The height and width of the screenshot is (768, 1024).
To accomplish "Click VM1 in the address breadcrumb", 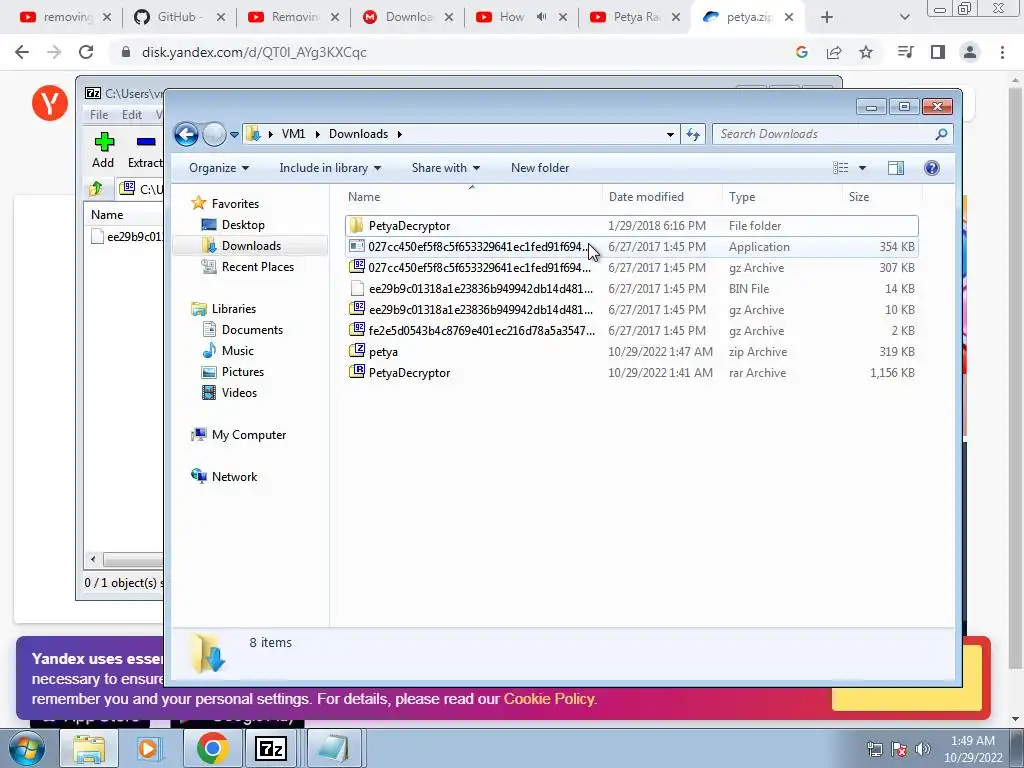I will pyautogui.click(x=293, y=134).
